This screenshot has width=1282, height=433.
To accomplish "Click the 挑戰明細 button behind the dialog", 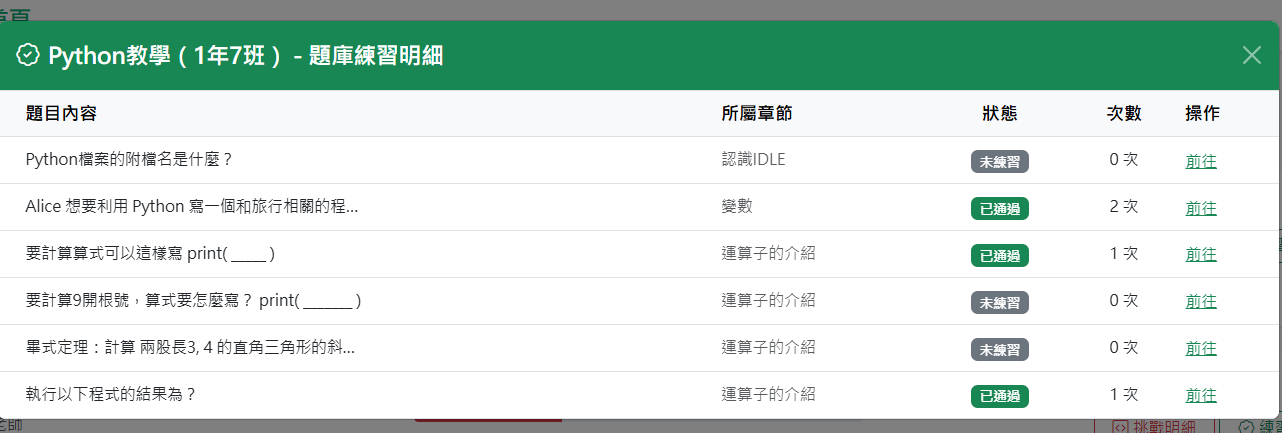I will tap(1159, 426).
